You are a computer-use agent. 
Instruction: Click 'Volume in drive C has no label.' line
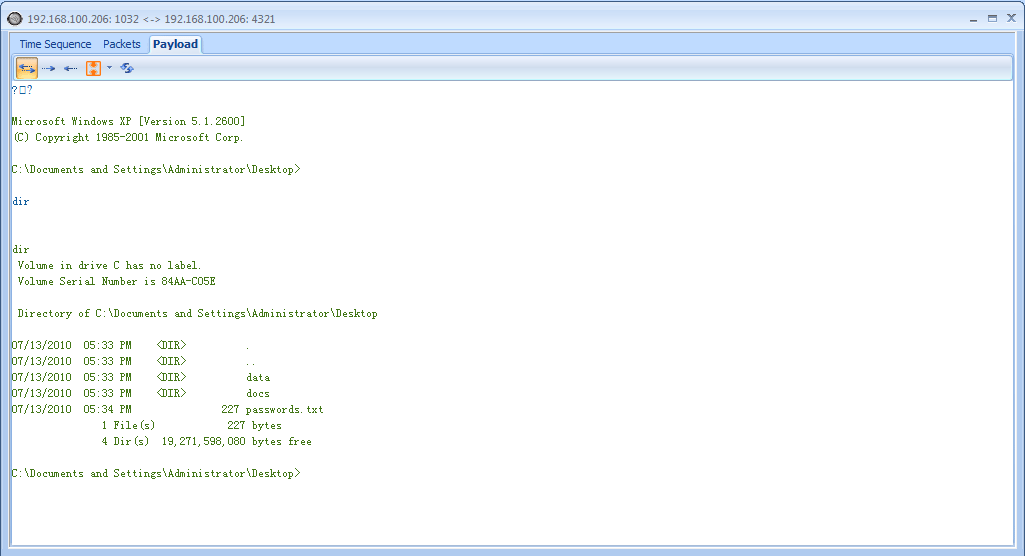tap(109, 265)
